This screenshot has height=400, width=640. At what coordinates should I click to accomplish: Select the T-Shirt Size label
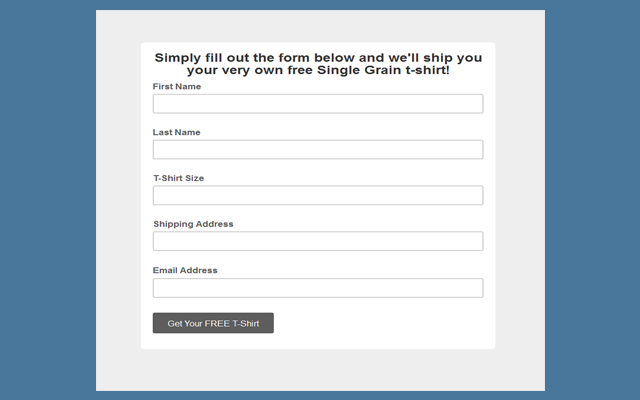point(178,178)
